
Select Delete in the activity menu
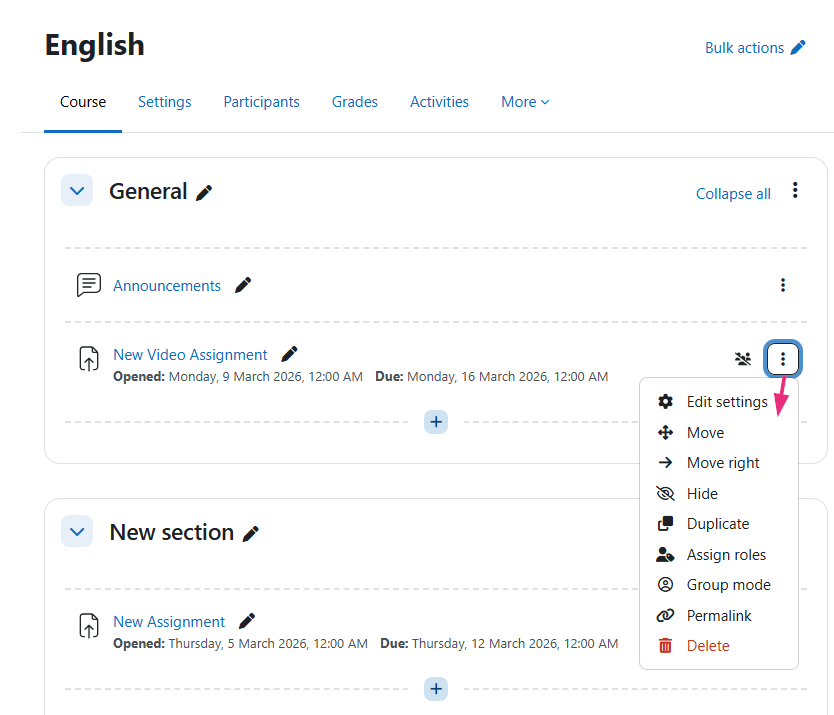(719, 646)
